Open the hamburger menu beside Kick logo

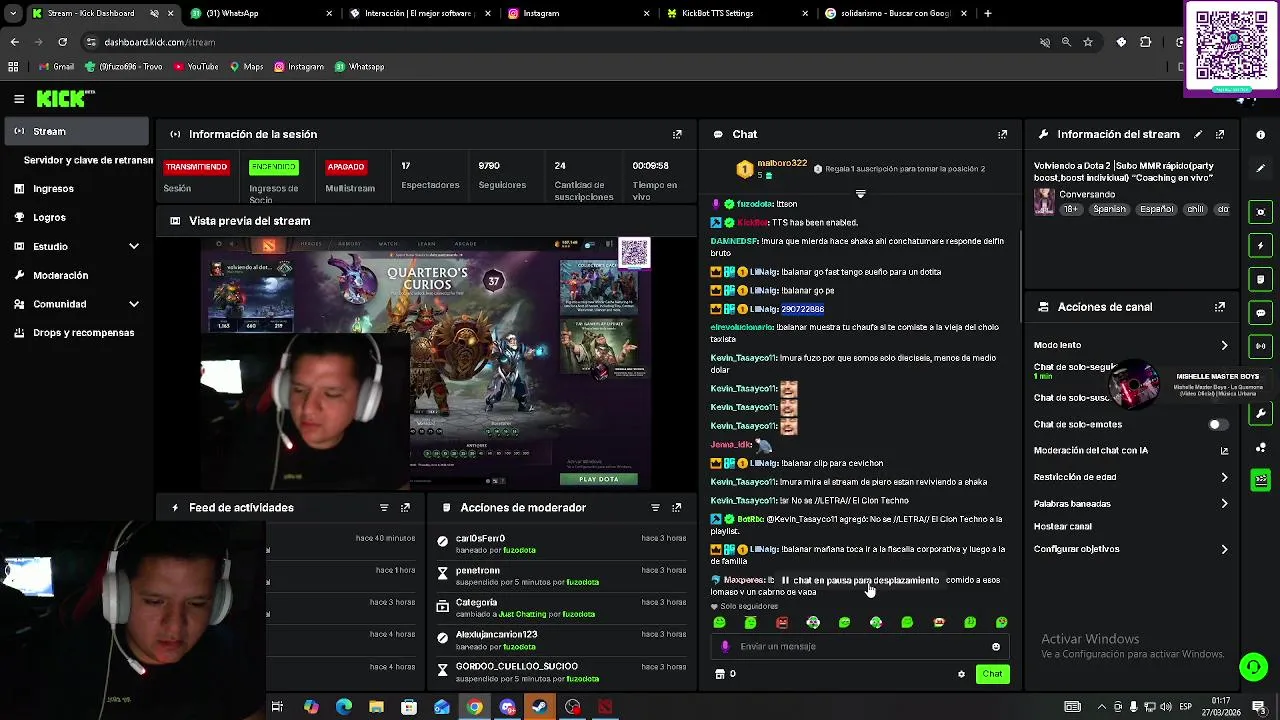[19, 98]
